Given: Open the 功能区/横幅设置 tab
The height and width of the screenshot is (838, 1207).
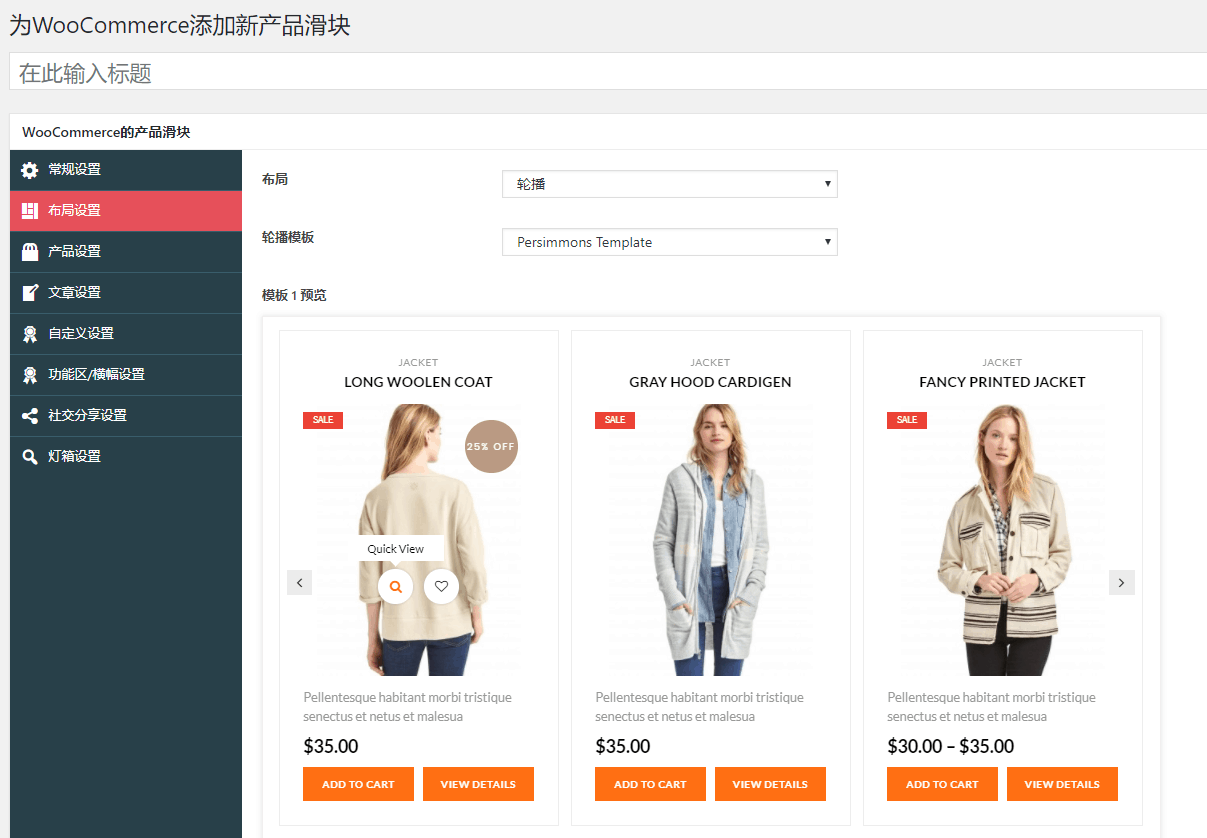Looking at the screenshot, I should [126, 375].
